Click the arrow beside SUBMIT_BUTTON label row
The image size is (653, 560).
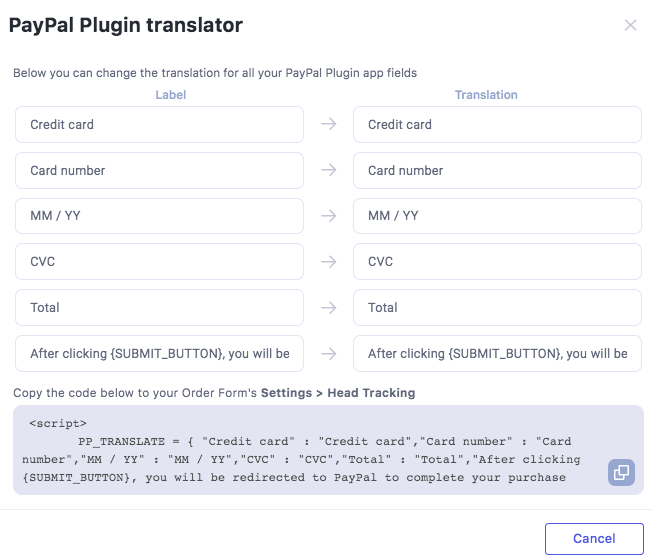[x=328, y=354]
